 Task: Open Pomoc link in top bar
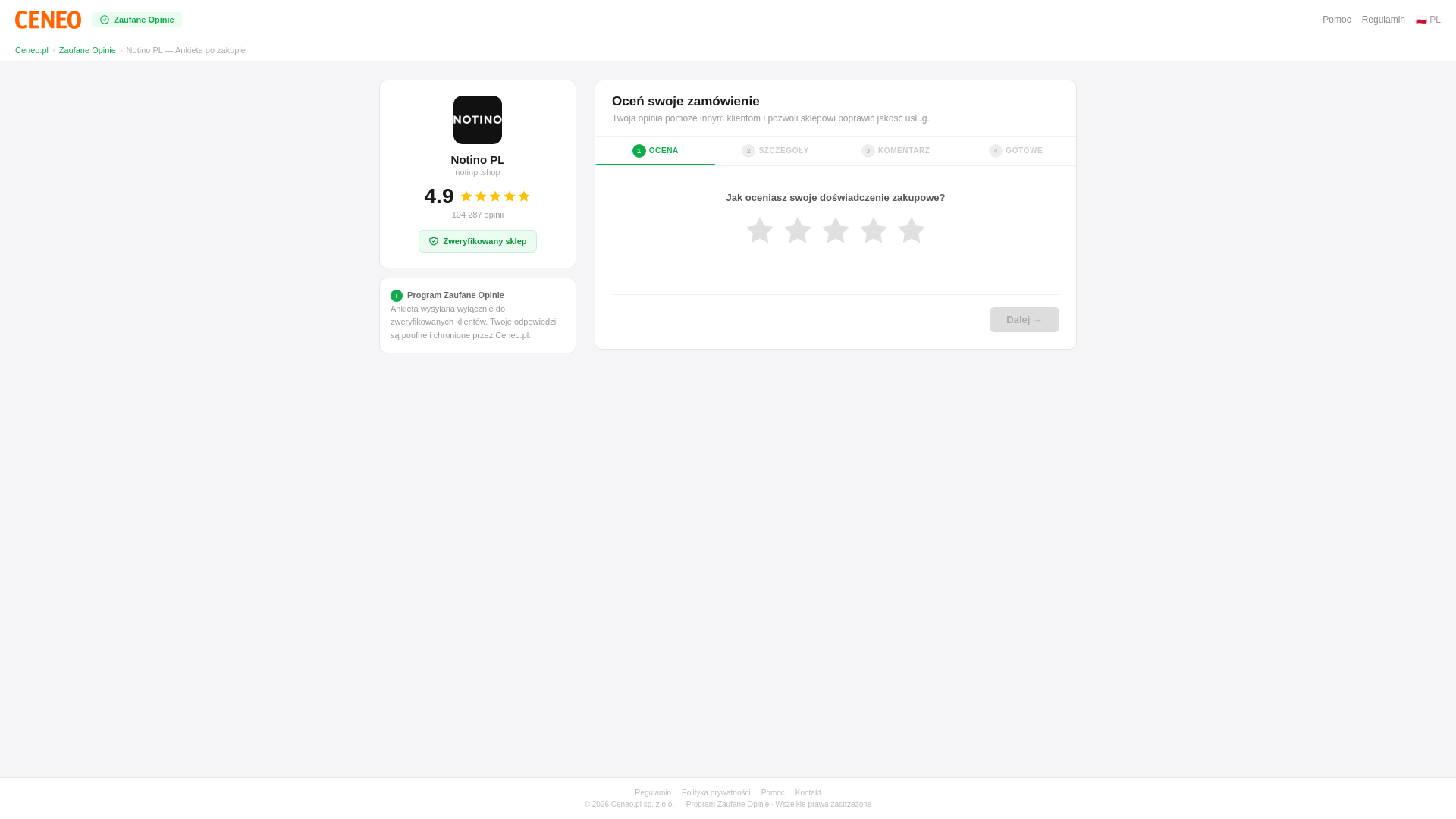(1336, 20)
